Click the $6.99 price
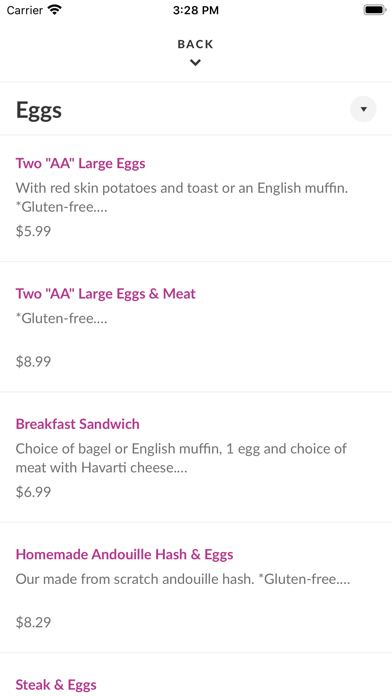The image size is (392, 696). pos(33,492)
